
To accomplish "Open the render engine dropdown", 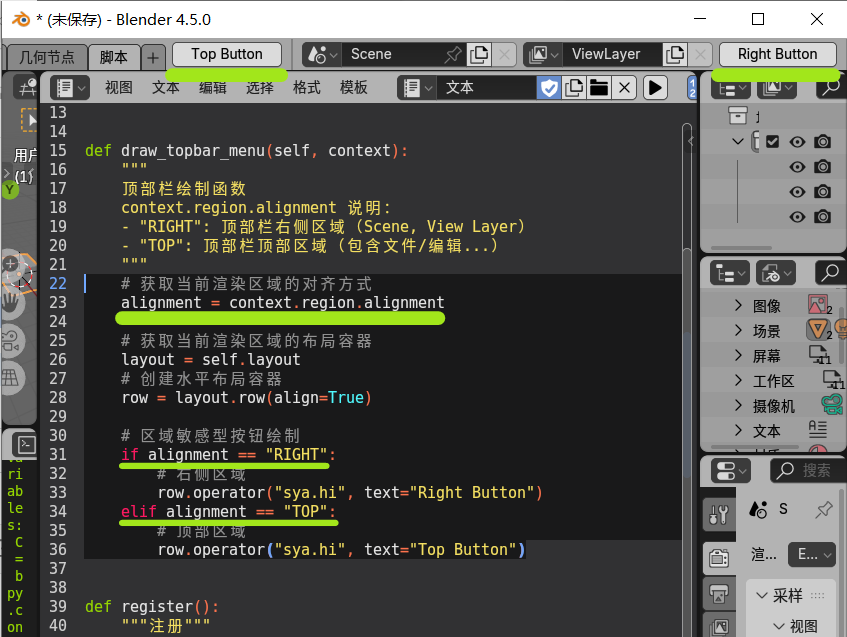I will click(812, 555).
